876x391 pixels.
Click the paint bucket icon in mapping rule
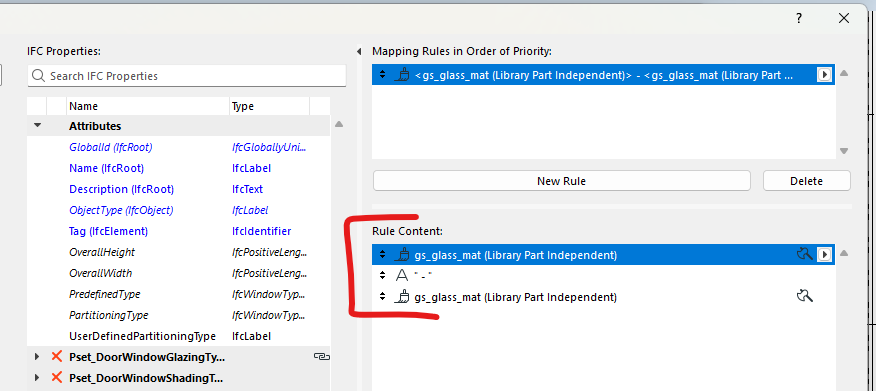(x=401, y=74)
